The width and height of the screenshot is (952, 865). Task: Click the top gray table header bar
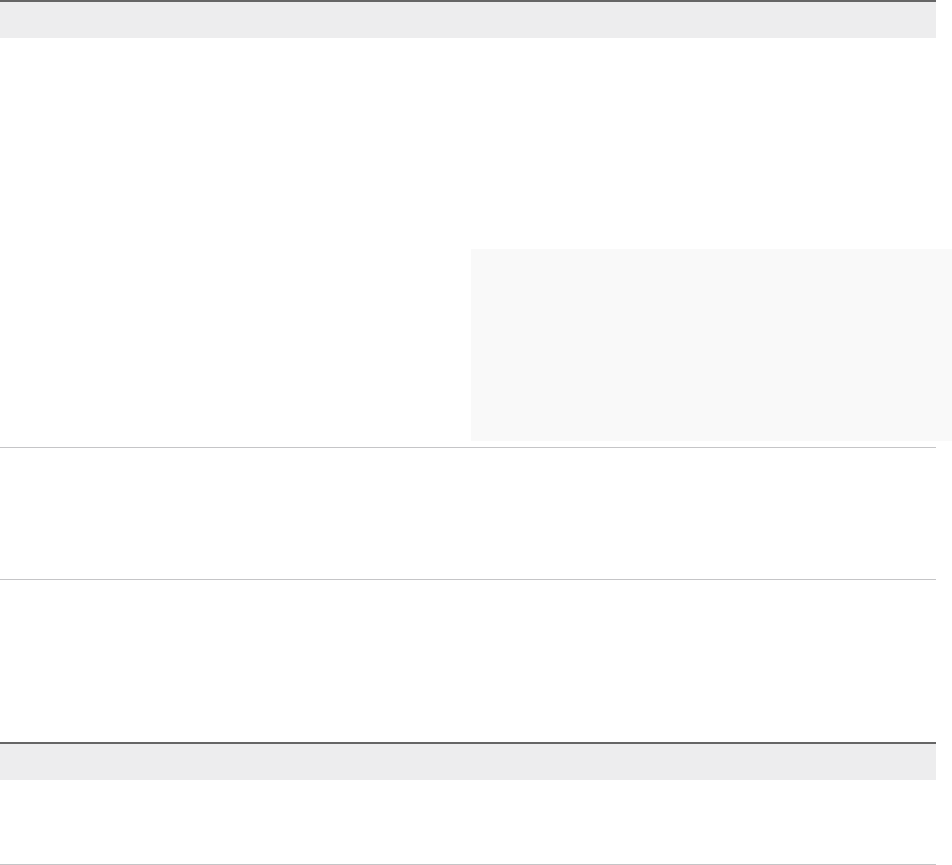468,19
